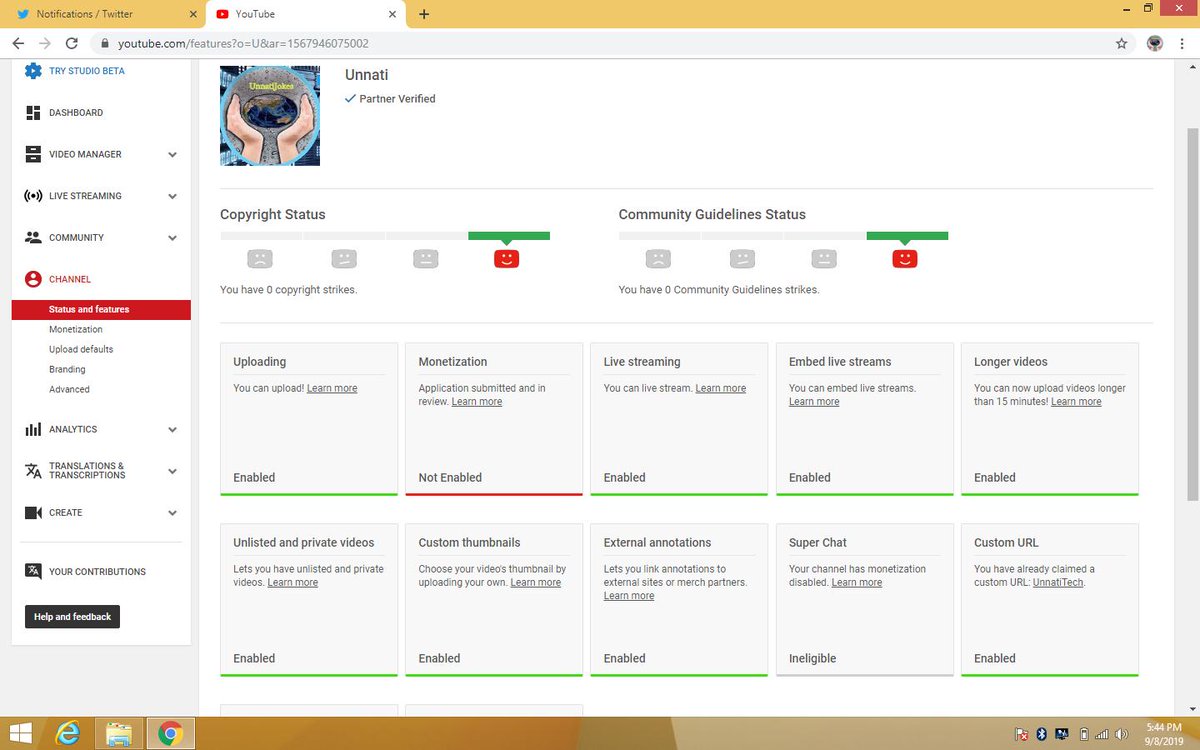Open Upload defaults in the Channel menu
The image size is (1200, 750).
[81, 349]
